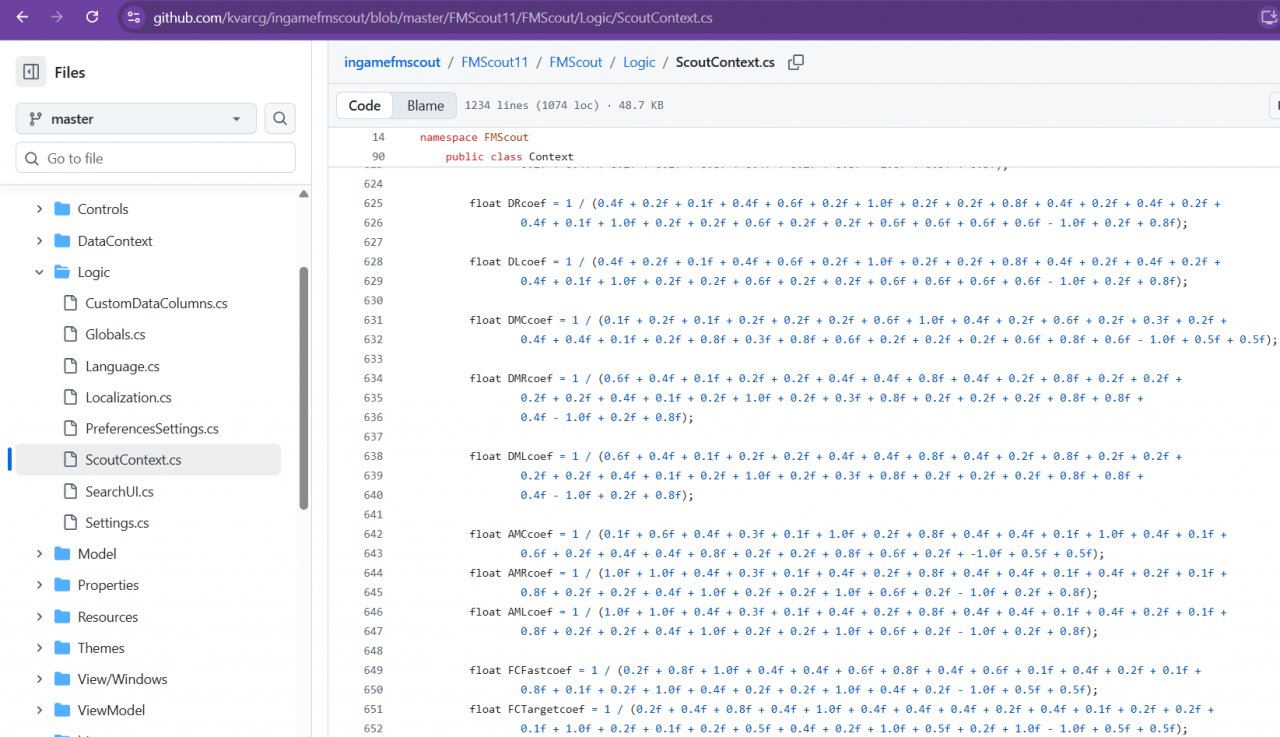Click line number 642
Viewport: 1280px width, 737px height.
click(373, 534)
